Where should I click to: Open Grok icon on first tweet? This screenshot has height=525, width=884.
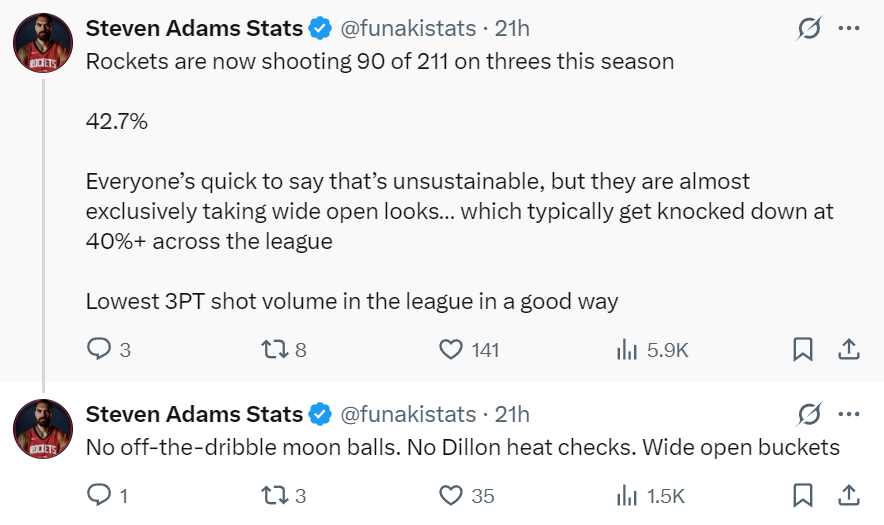807,29
